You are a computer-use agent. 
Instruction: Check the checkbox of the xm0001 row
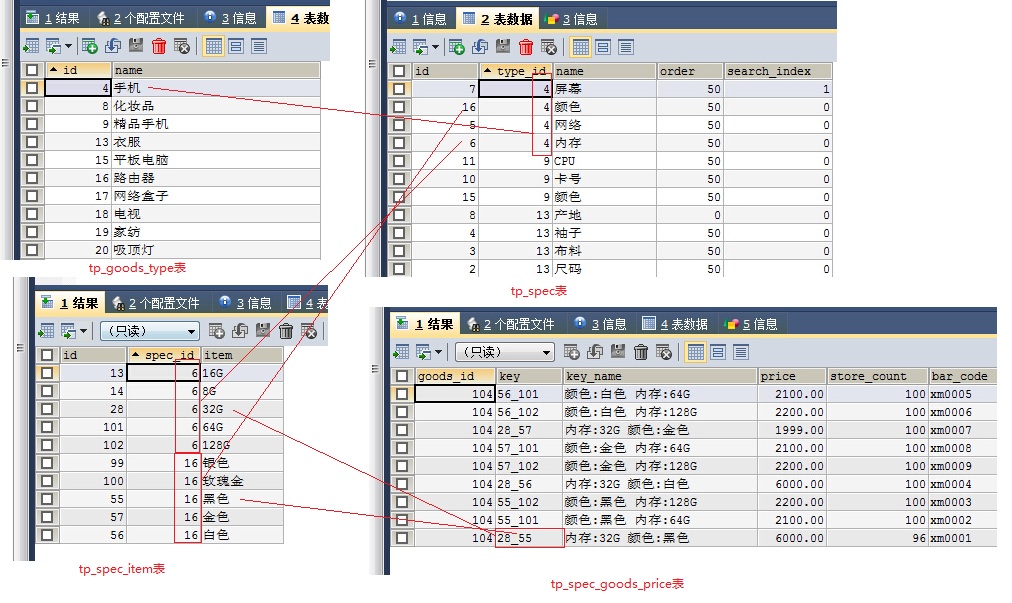click(401, 540)
